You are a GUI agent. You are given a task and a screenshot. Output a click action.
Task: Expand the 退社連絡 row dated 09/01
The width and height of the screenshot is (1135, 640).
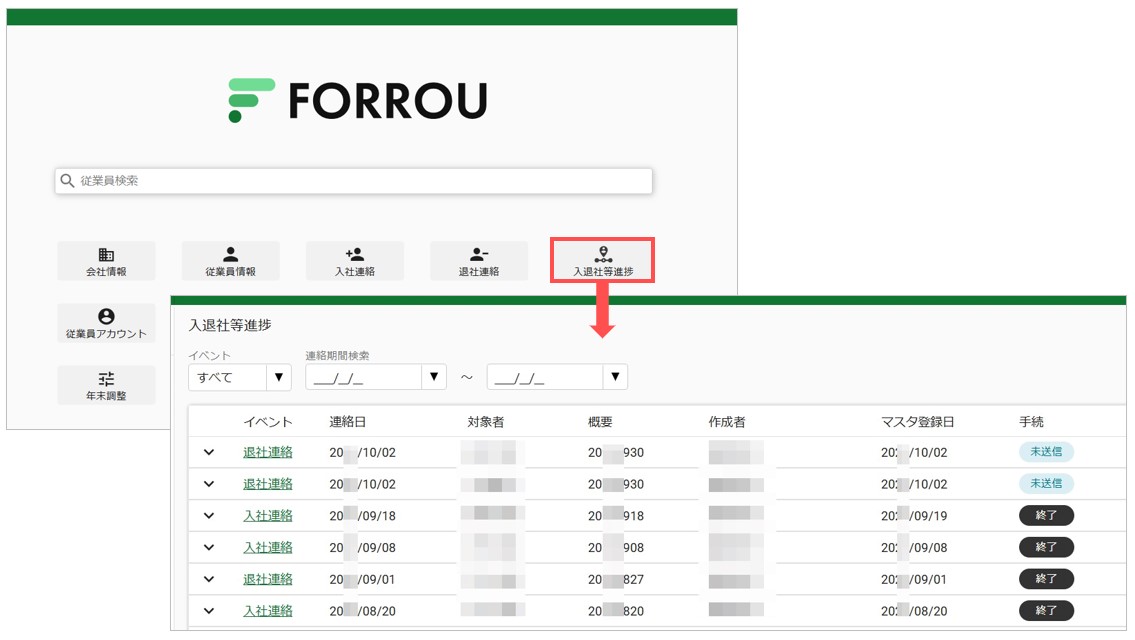click(x=209, y=579)
